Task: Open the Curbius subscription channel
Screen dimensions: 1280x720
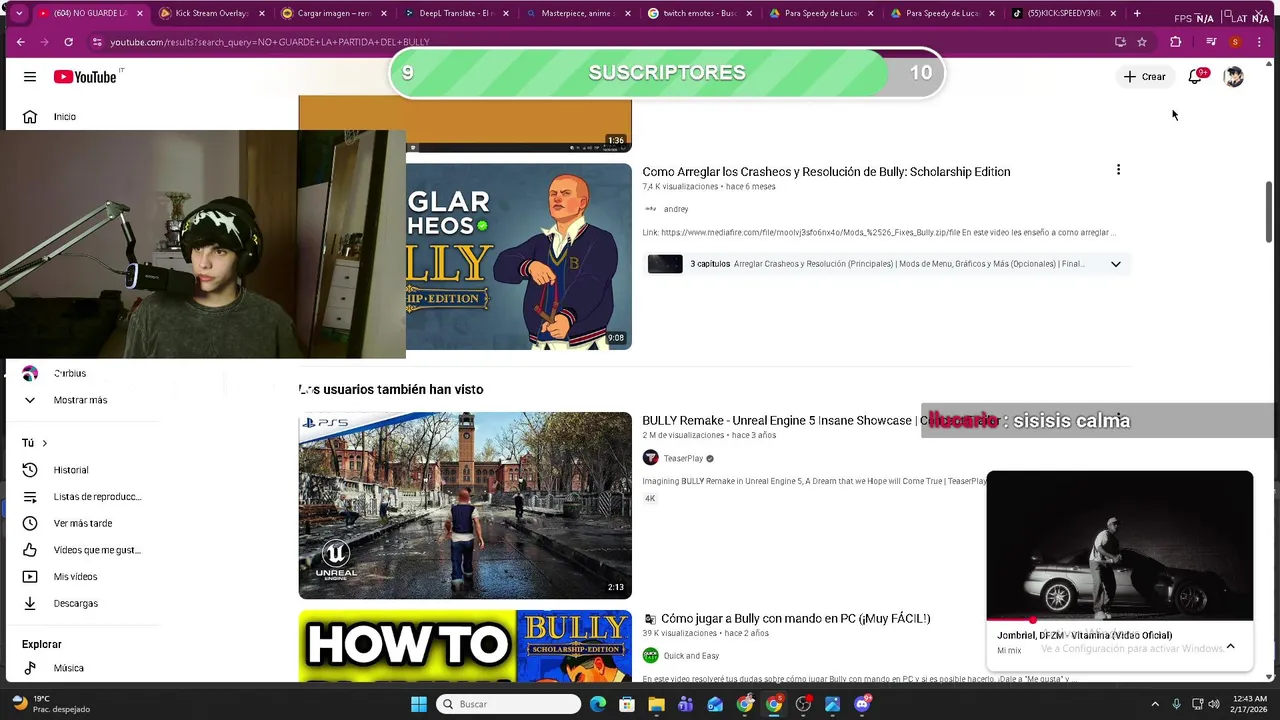Action: (x=69, y=373)
